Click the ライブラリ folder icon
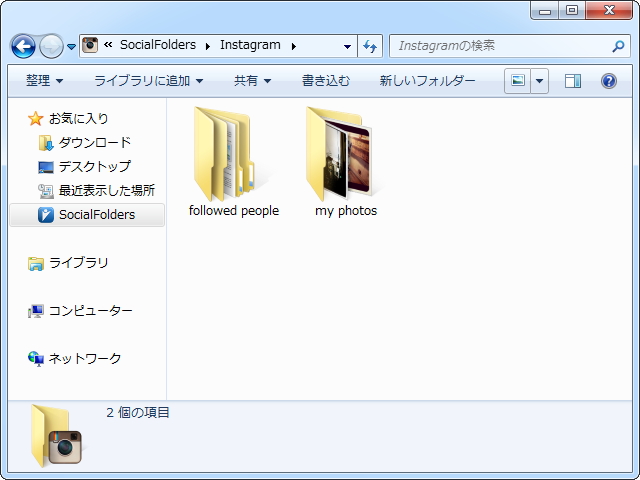 coord(36,264)
